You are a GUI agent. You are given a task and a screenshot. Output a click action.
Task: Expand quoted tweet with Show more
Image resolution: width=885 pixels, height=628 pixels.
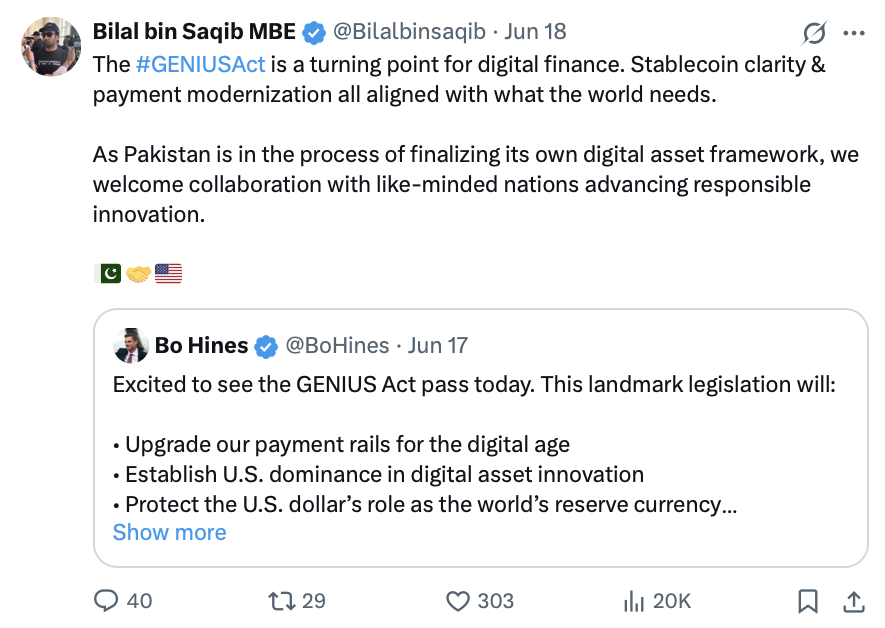pyautogui.click(x=169, y=532)
